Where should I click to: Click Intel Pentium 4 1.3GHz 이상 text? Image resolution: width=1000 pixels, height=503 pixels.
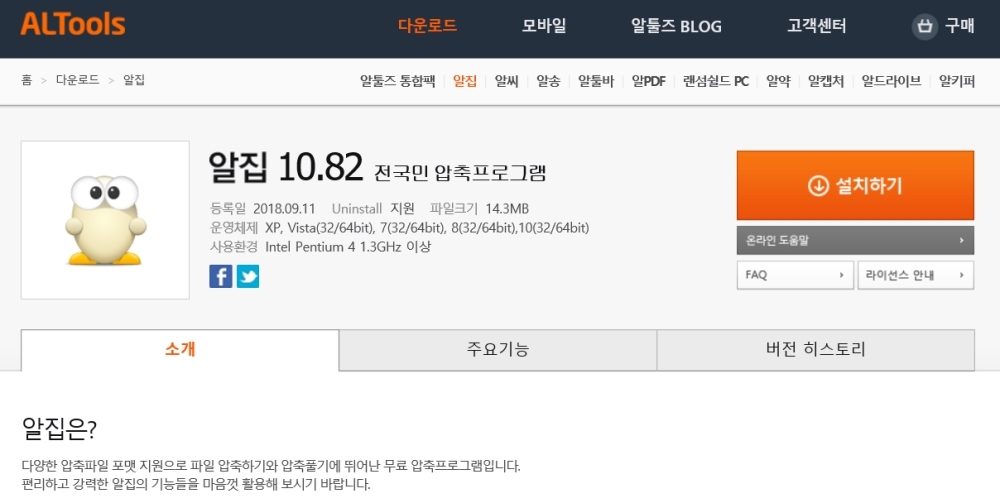348,247
